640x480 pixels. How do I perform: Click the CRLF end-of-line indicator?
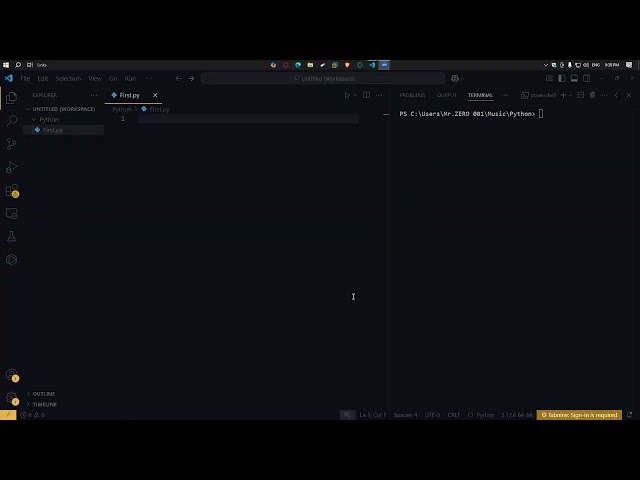point(453,415)
